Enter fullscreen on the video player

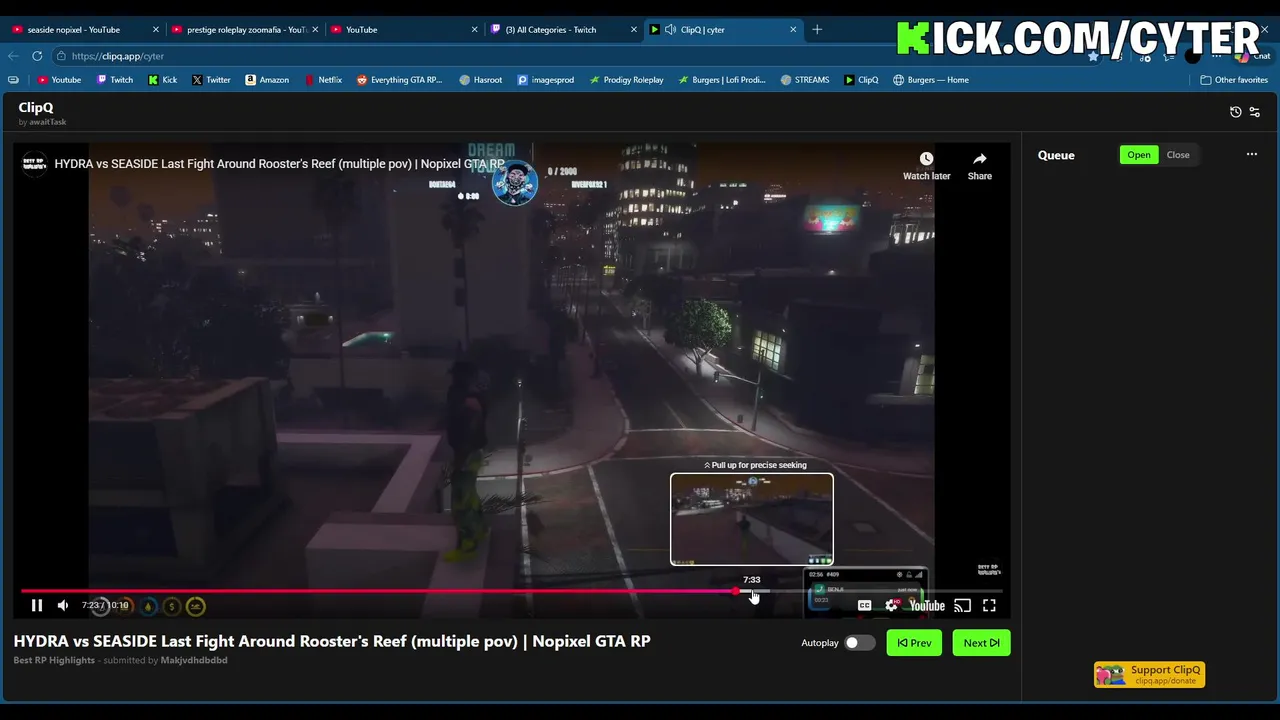[x=989, y=605]
